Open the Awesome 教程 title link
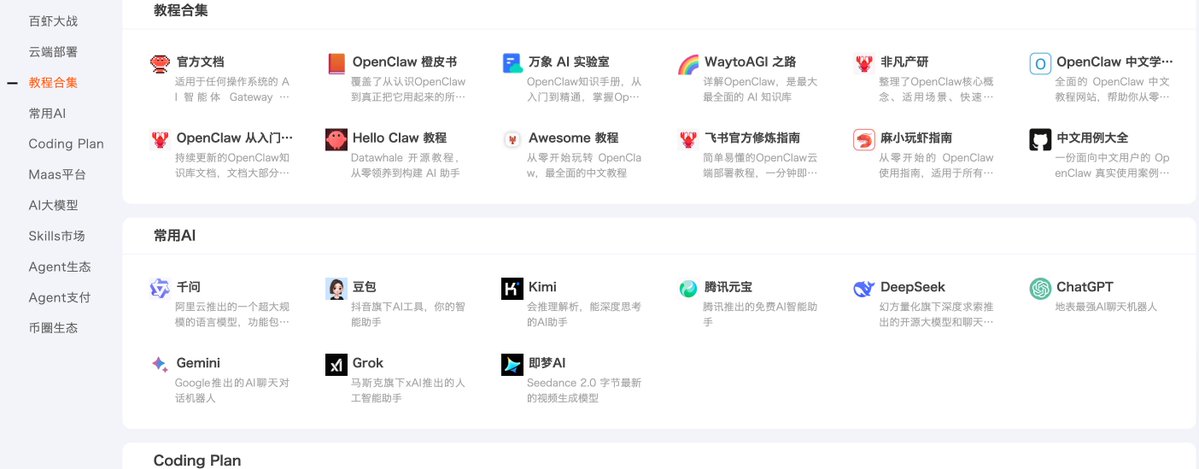 (574, 138)
